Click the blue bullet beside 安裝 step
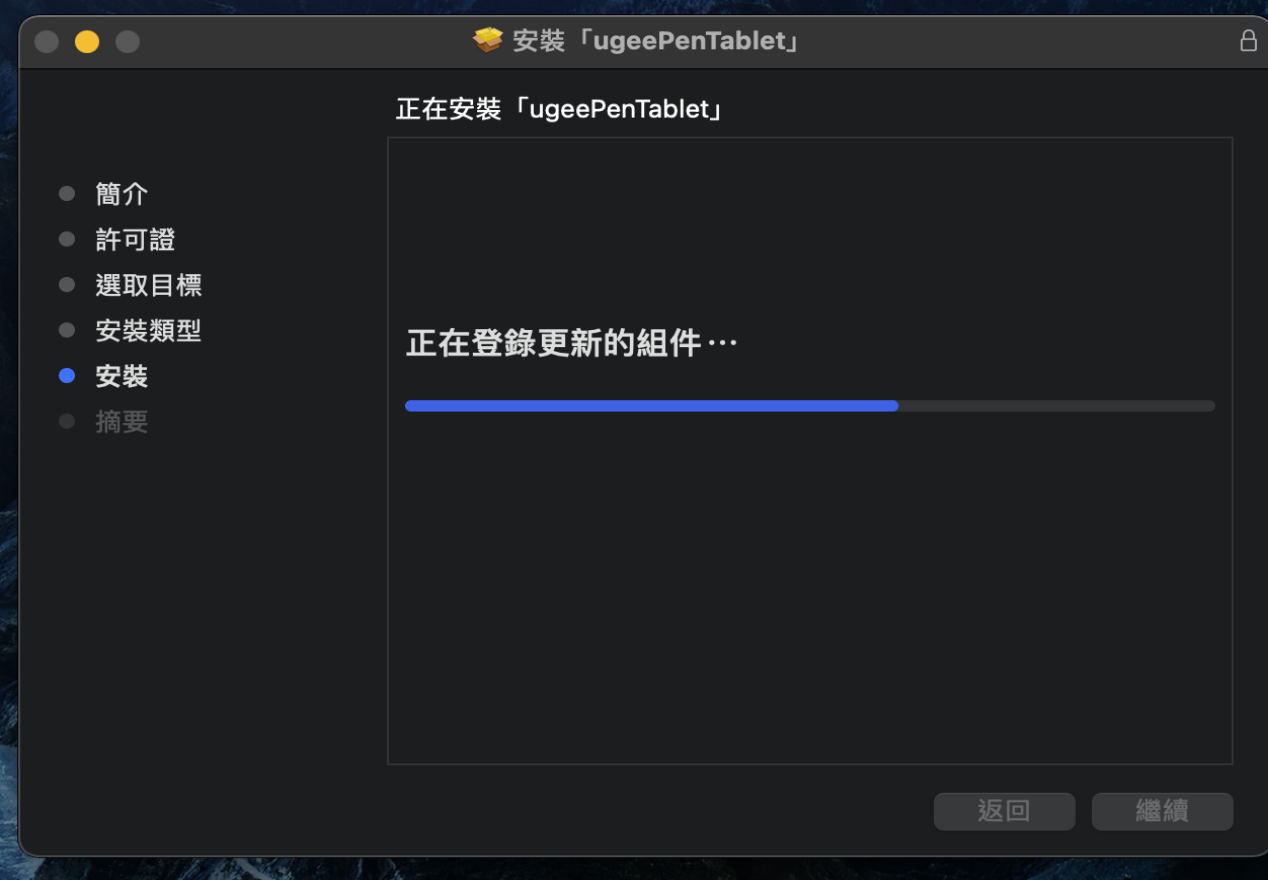The height and width of the screenshot is (880, 1268). [x=67, y=376]
